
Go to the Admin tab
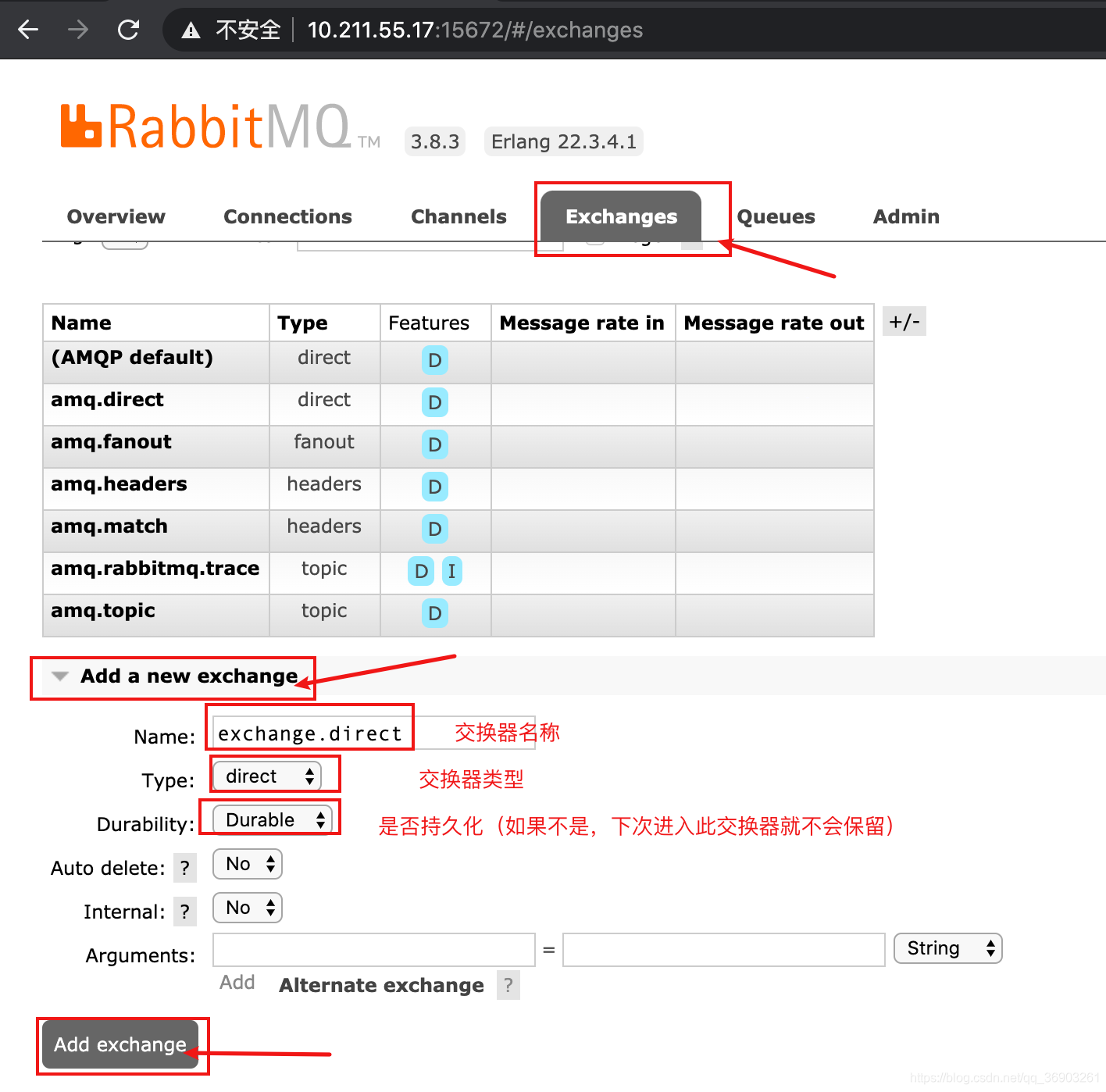pos(906,216)
